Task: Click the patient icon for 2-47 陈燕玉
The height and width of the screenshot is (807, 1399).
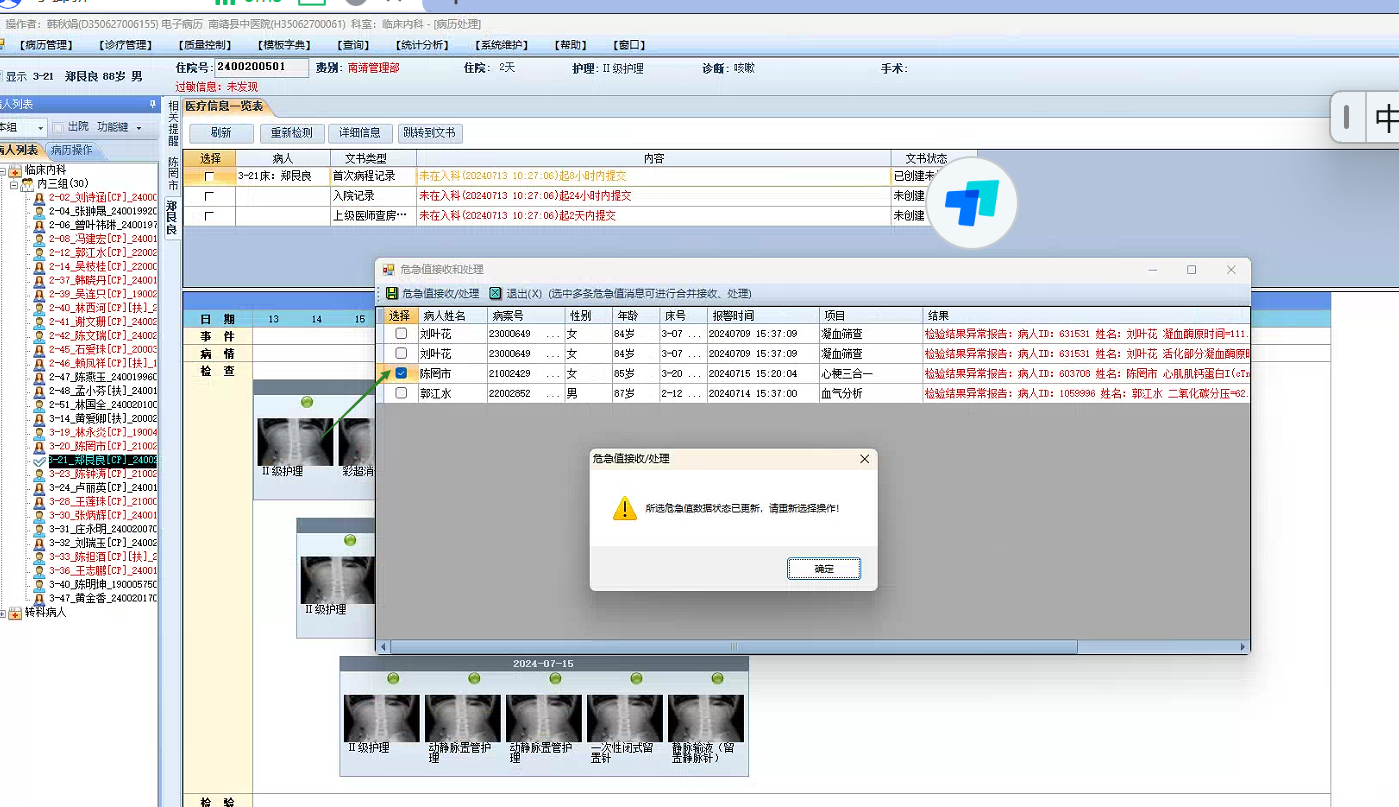Action: pos(40,377)
